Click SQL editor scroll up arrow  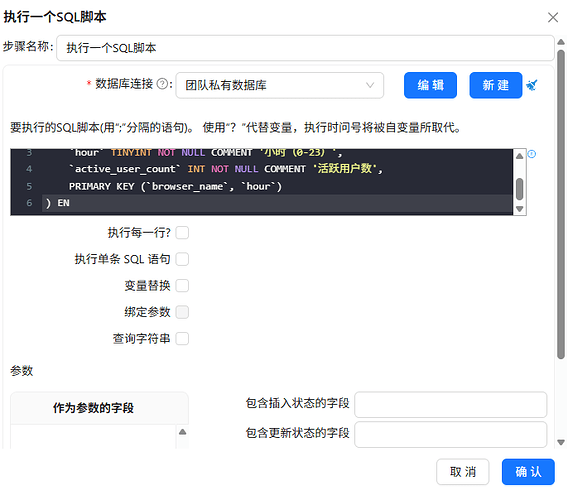point(519,156)
